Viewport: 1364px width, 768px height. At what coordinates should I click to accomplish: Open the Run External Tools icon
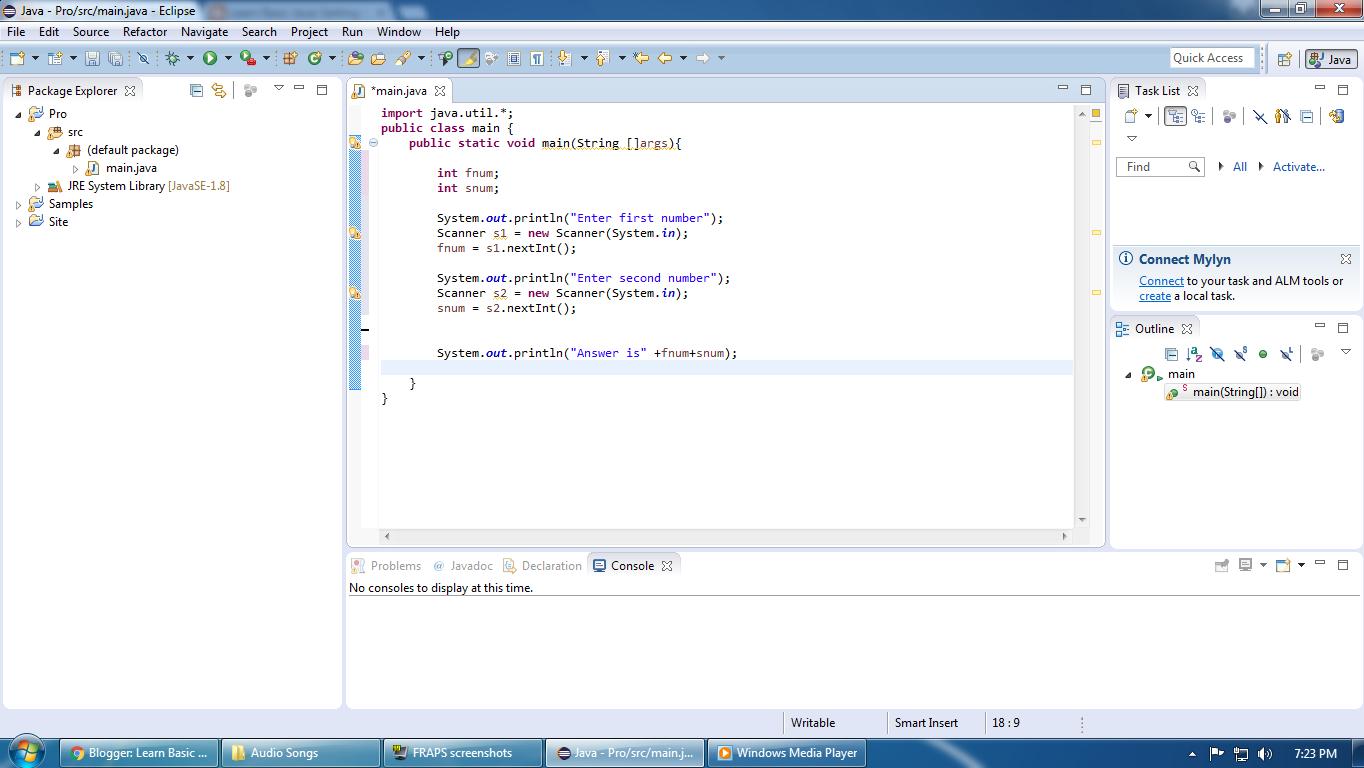tap(247, 58)
